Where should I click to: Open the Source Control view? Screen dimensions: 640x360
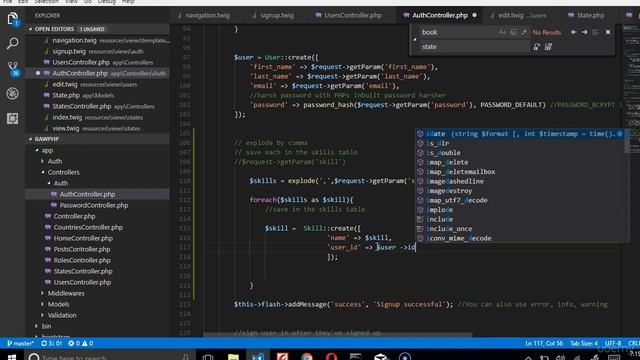(x=12, y=69)
